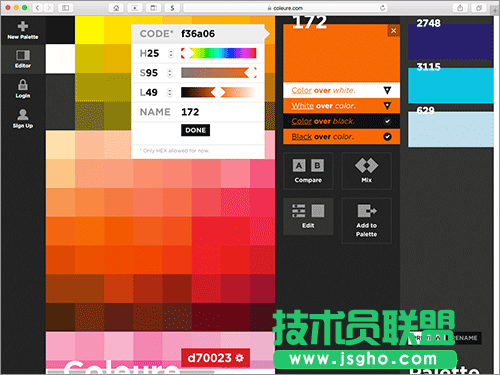Viewport: 500px width, 375px height.
Task: Click the New Palette plus icon
Action: tap(23, 26)
